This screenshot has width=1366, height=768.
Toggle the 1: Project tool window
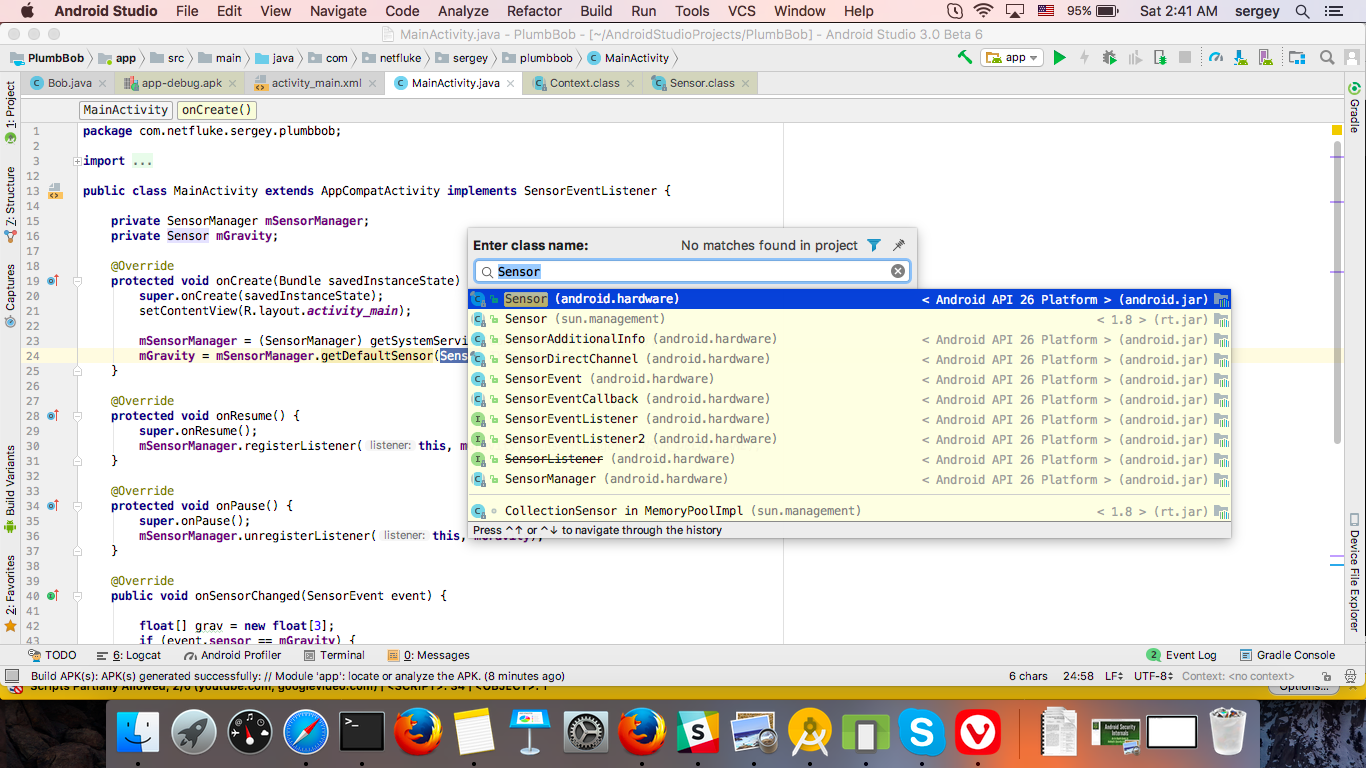(10, 112)
